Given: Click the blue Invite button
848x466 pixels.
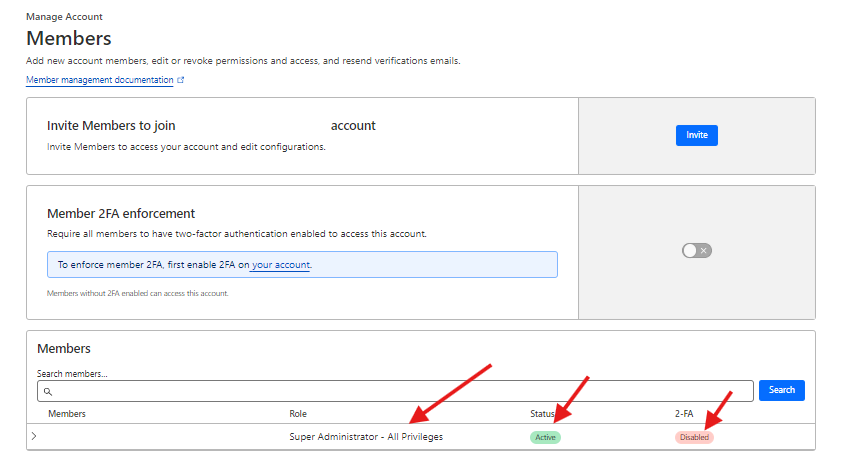Looking at the screenshot, I should pos(697,135).
